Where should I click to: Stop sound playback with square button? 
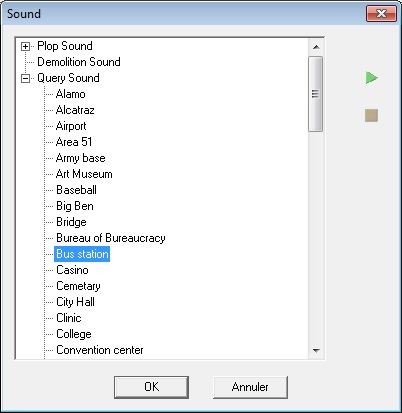pyautogui.click(x=371, y=116)
